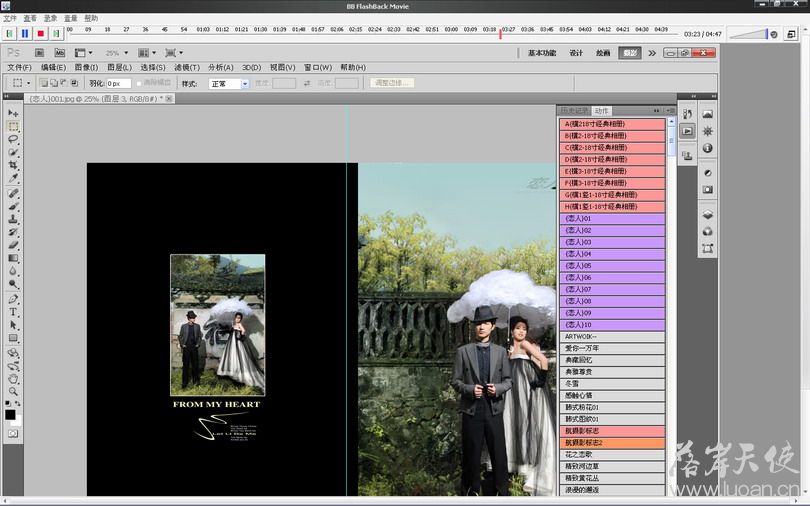
Task: Open the View Extras dropdown
Action: [x=83, y=53]
